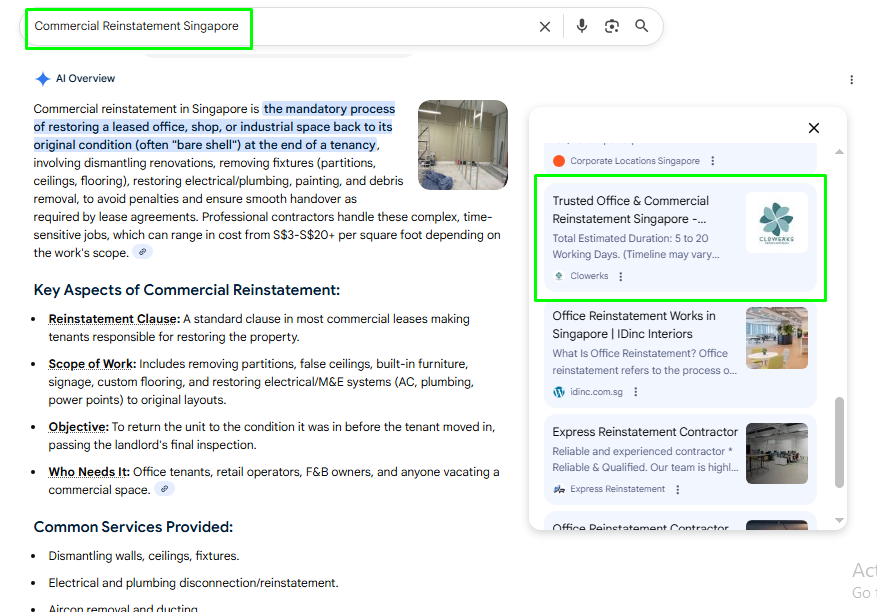Open Express Reinstatement Contractor result
Viewport: 877px width, 612px height.
pyautogui.click(x=645, y=432)
